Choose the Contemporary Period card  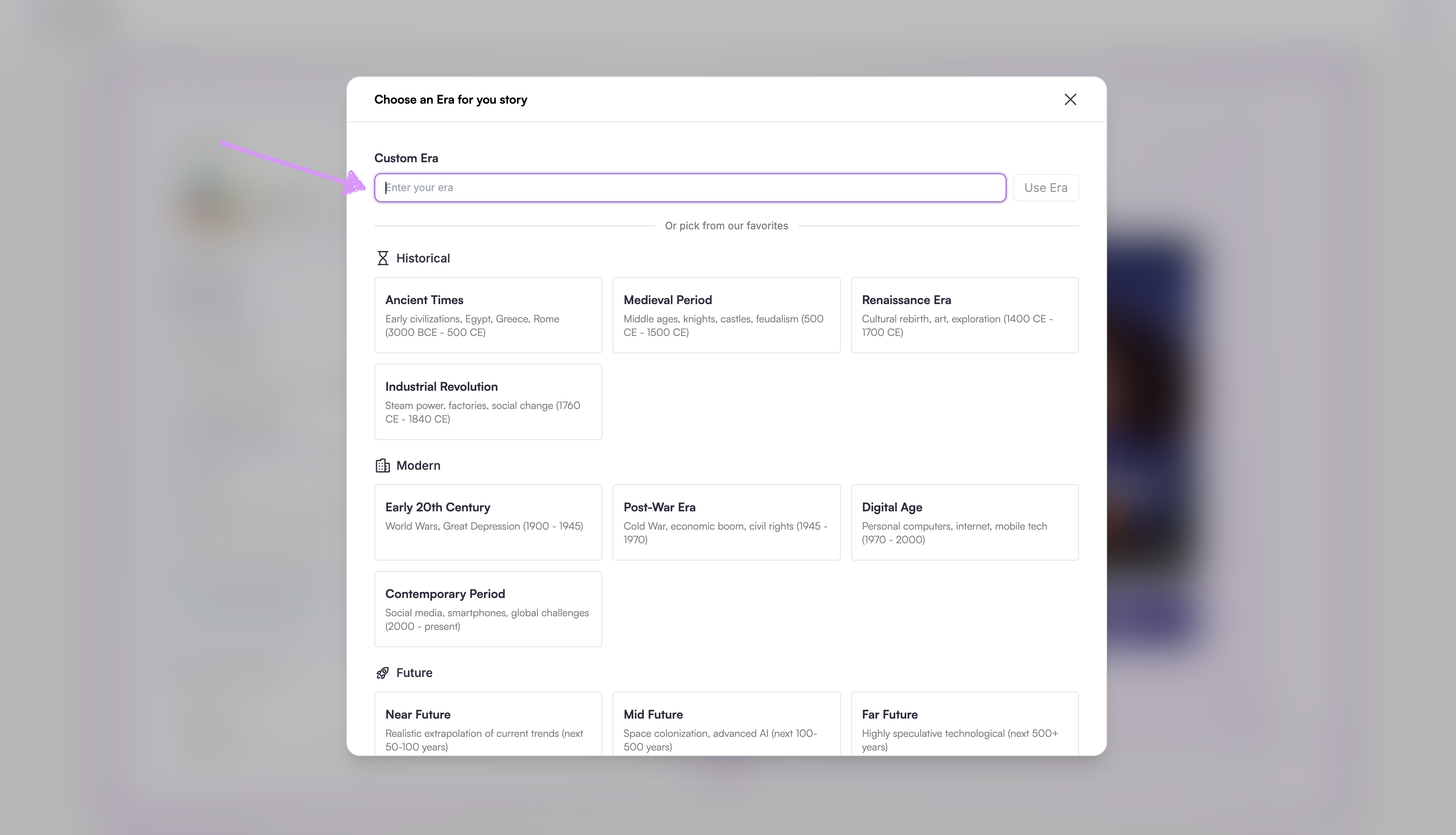click(x=488, y=609)
